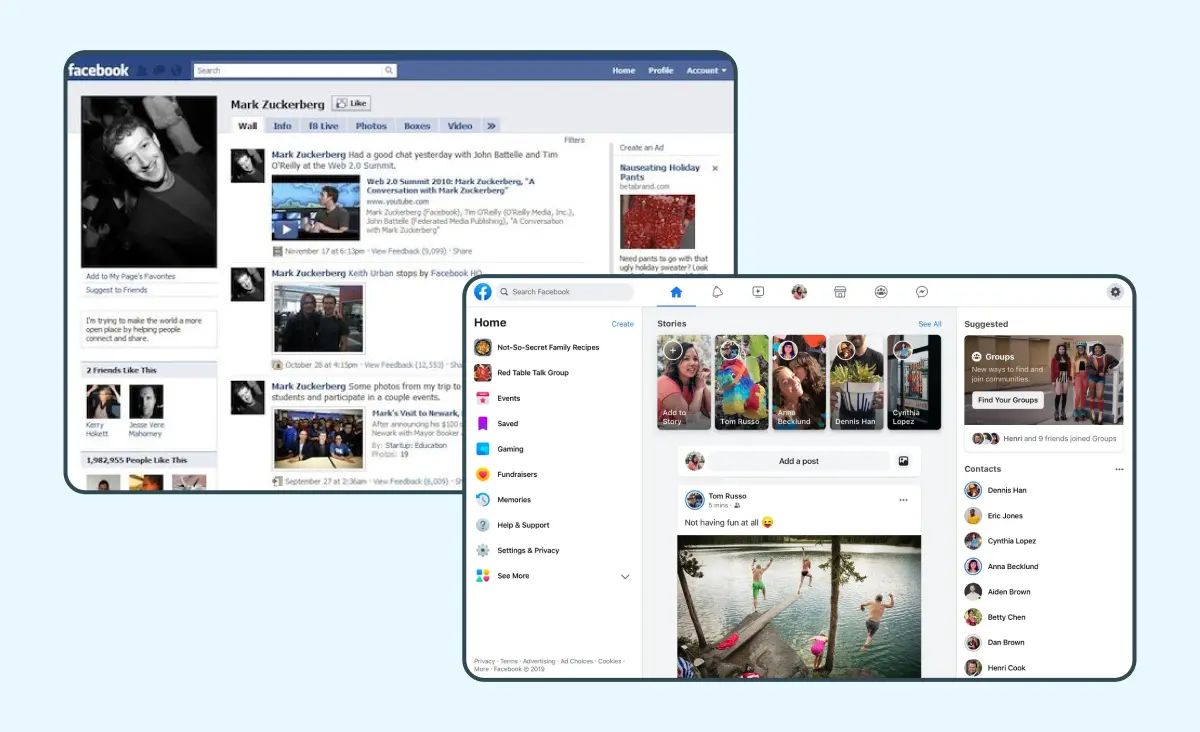
Task: Open notifications bell icon
Action: click(717, 292)
